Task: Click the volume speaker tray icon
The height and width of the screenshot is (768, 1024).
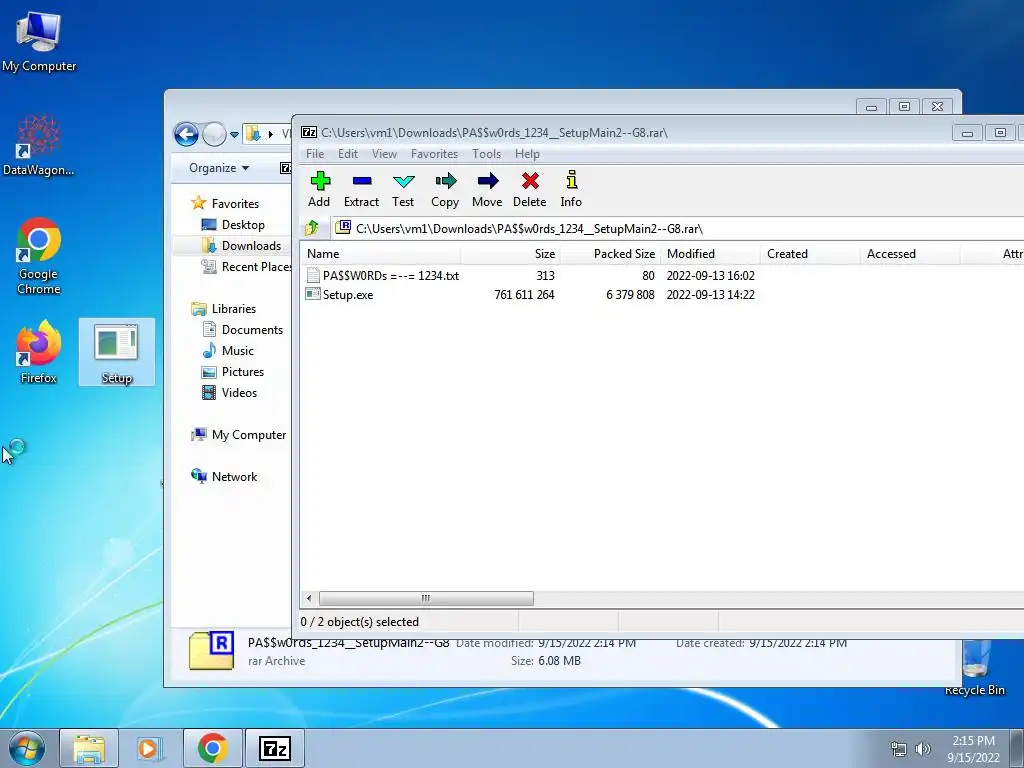Action: 923,749
